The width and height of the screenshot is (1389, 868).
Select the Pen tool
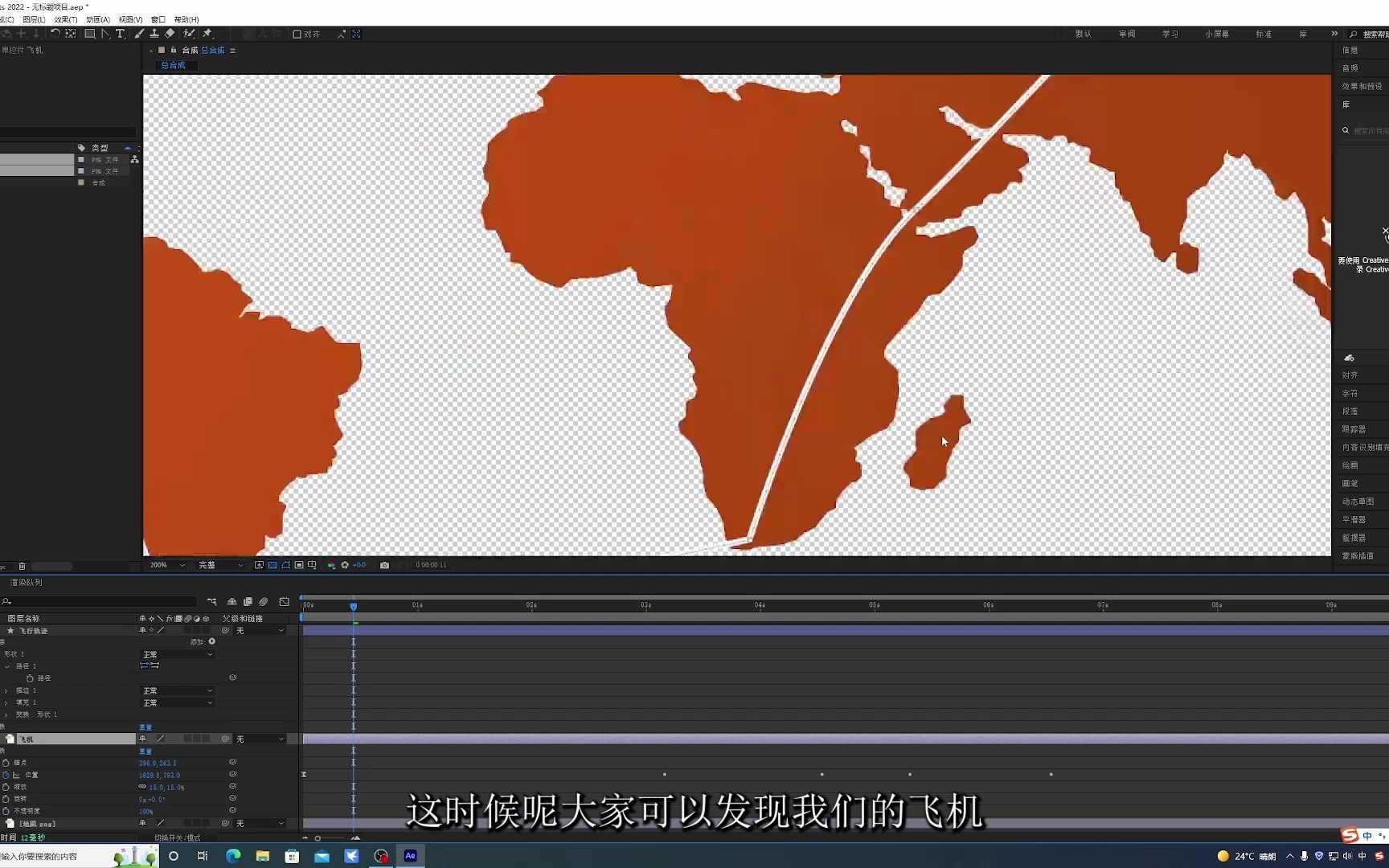coord(105,34)
